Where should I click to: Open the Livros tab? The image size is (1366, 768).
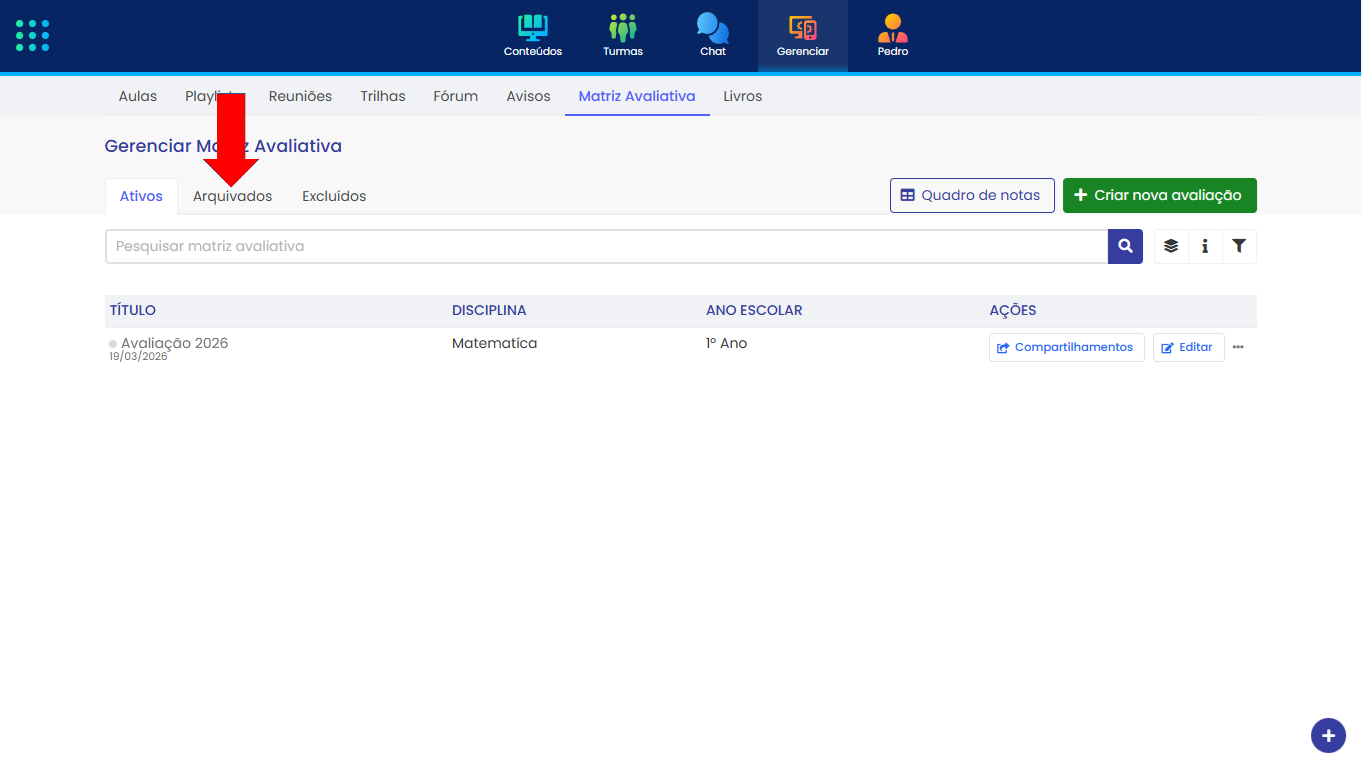(x=743, y=96)
